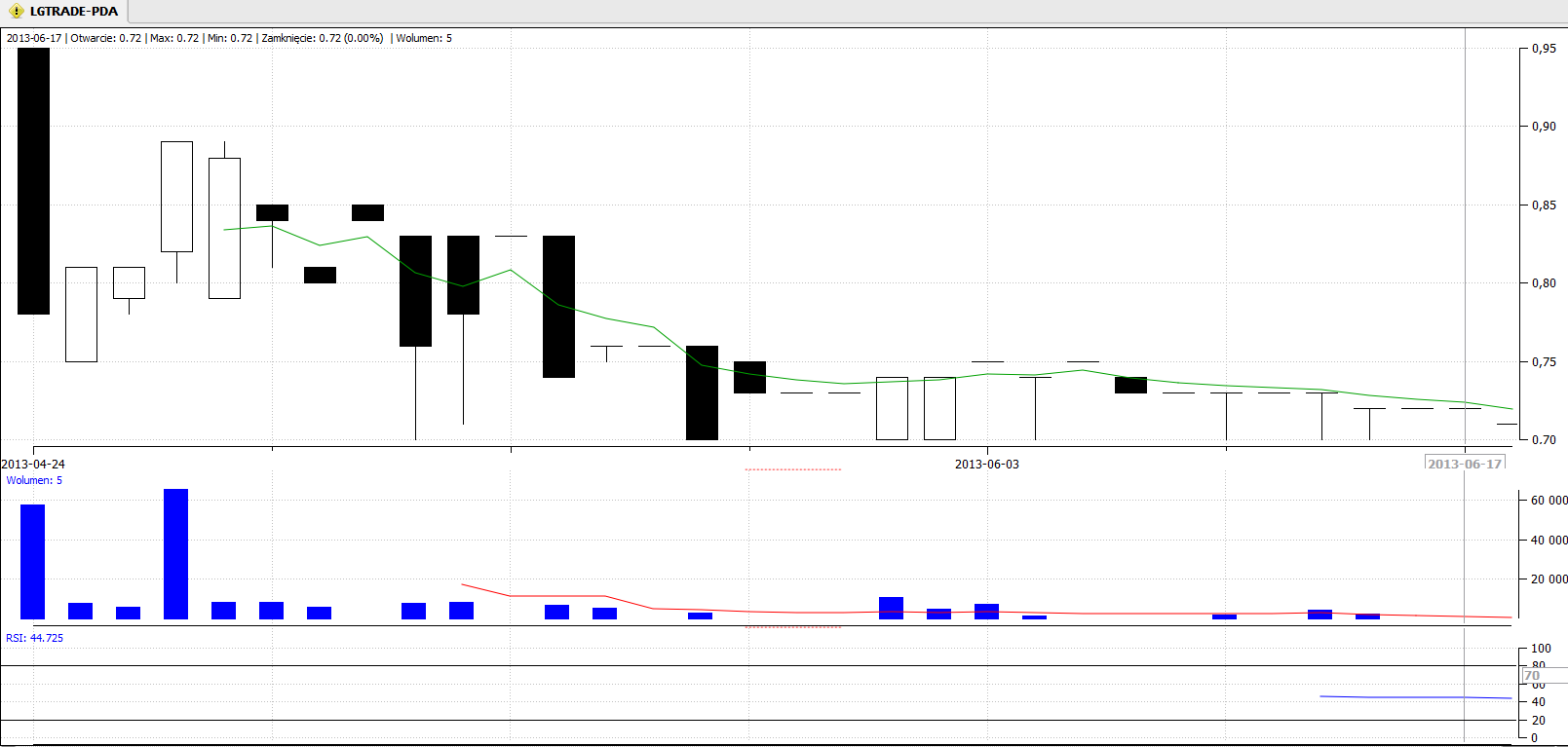Select the highlighted 2013-06-17 date marker

point(1465,464)
